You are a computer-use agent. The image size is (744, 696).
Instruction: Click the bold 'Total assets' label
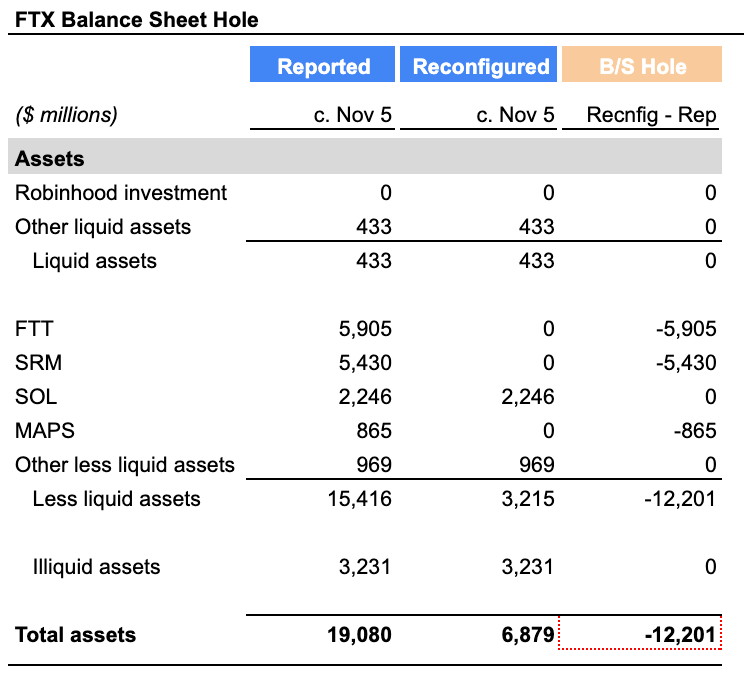point(75,635)
